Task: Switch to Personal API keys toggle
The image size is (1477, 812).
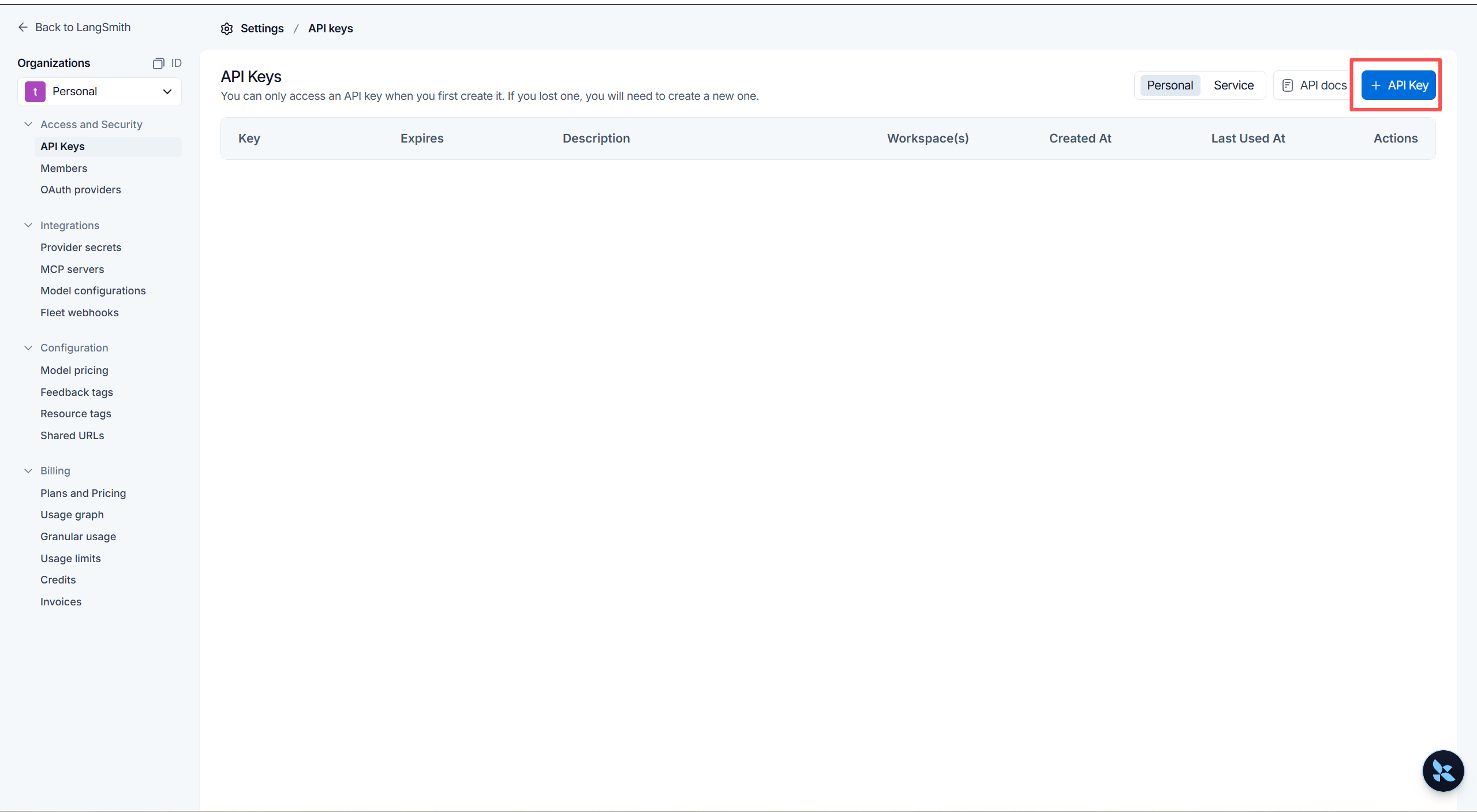Action: coord(1169,85)
